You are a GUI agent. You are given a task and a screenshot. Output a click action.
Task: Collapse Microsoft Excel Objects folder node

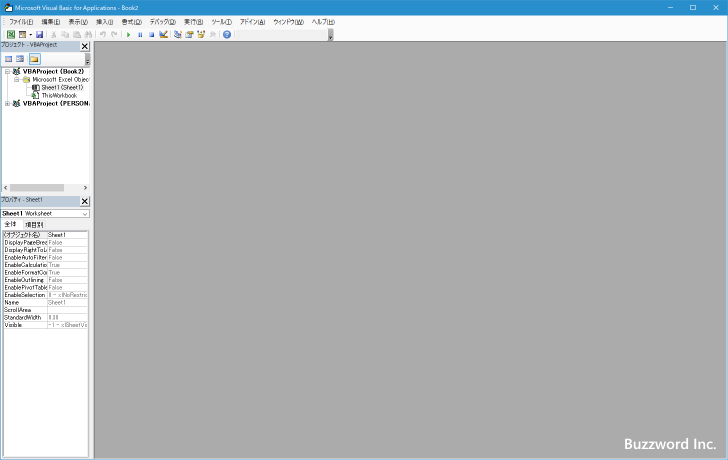(17, 79)
